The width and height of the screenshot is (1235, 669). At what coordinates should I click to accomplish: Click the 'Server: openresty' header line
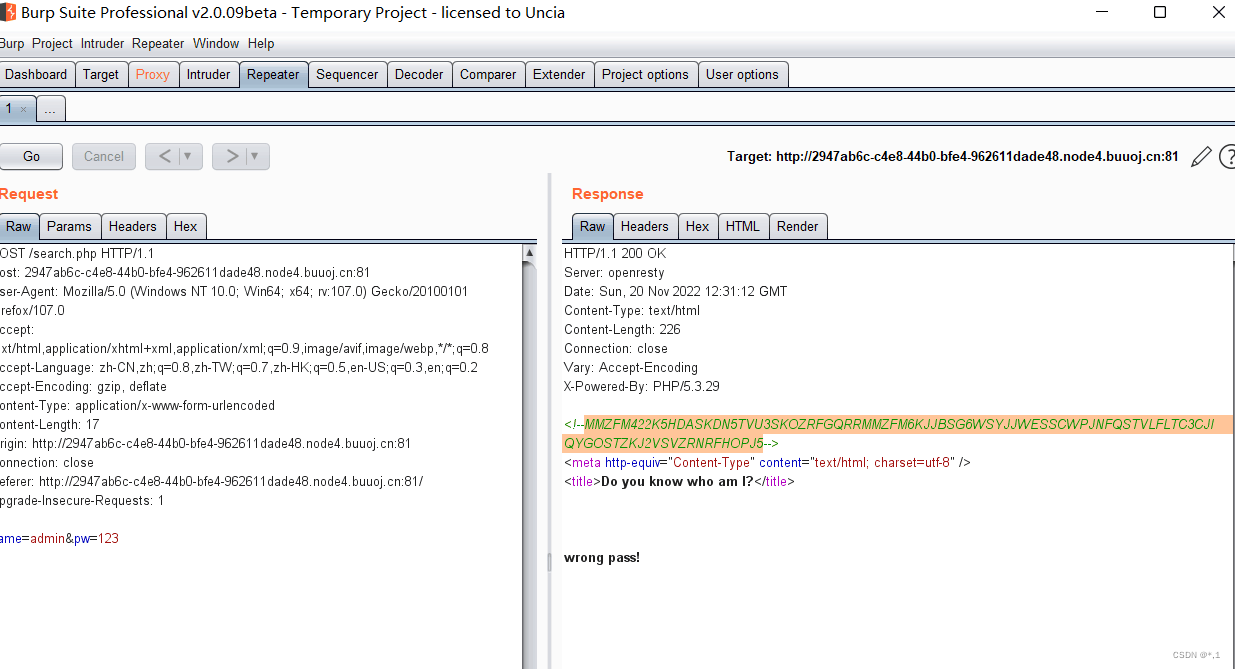point(614,272)
